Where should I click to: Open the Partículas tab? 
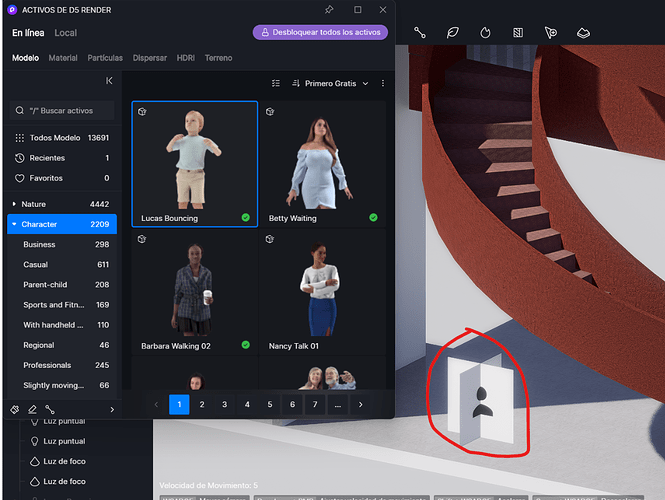pyautogui.click(x=105, y=58)
